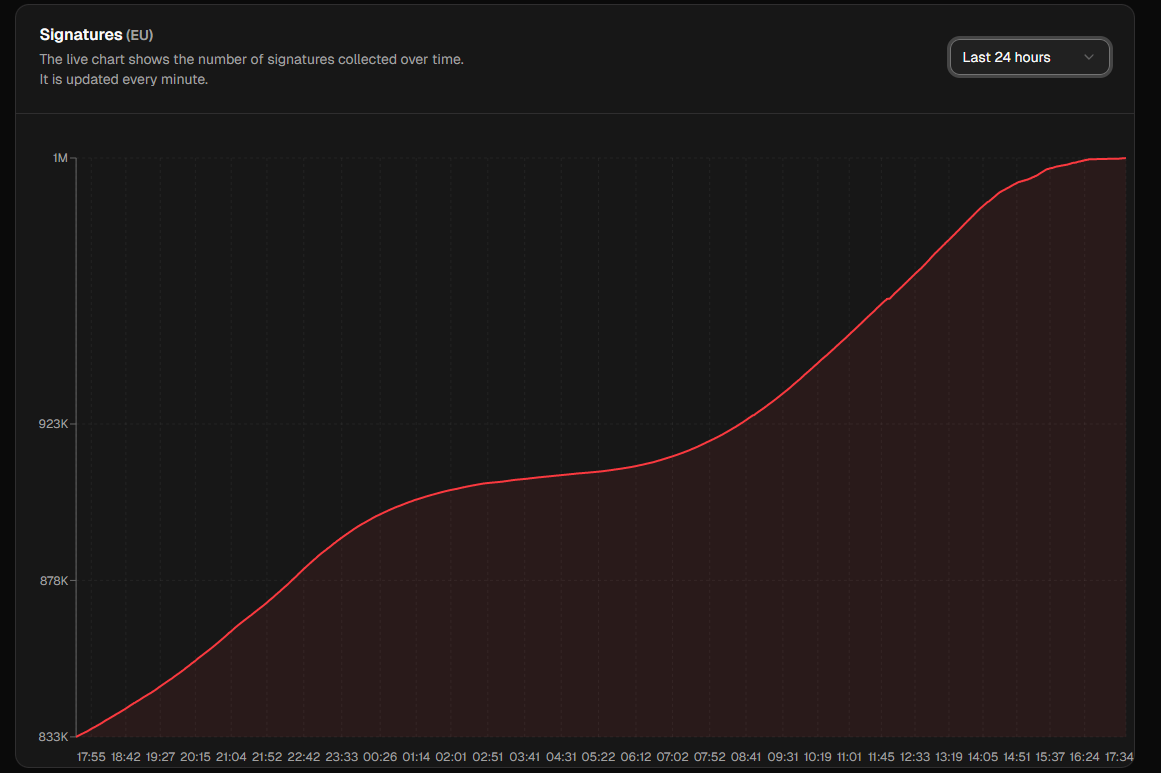Click the 878K y-axis label
The height and width of the screenshot is (773, 1161).
click(53, 580)
